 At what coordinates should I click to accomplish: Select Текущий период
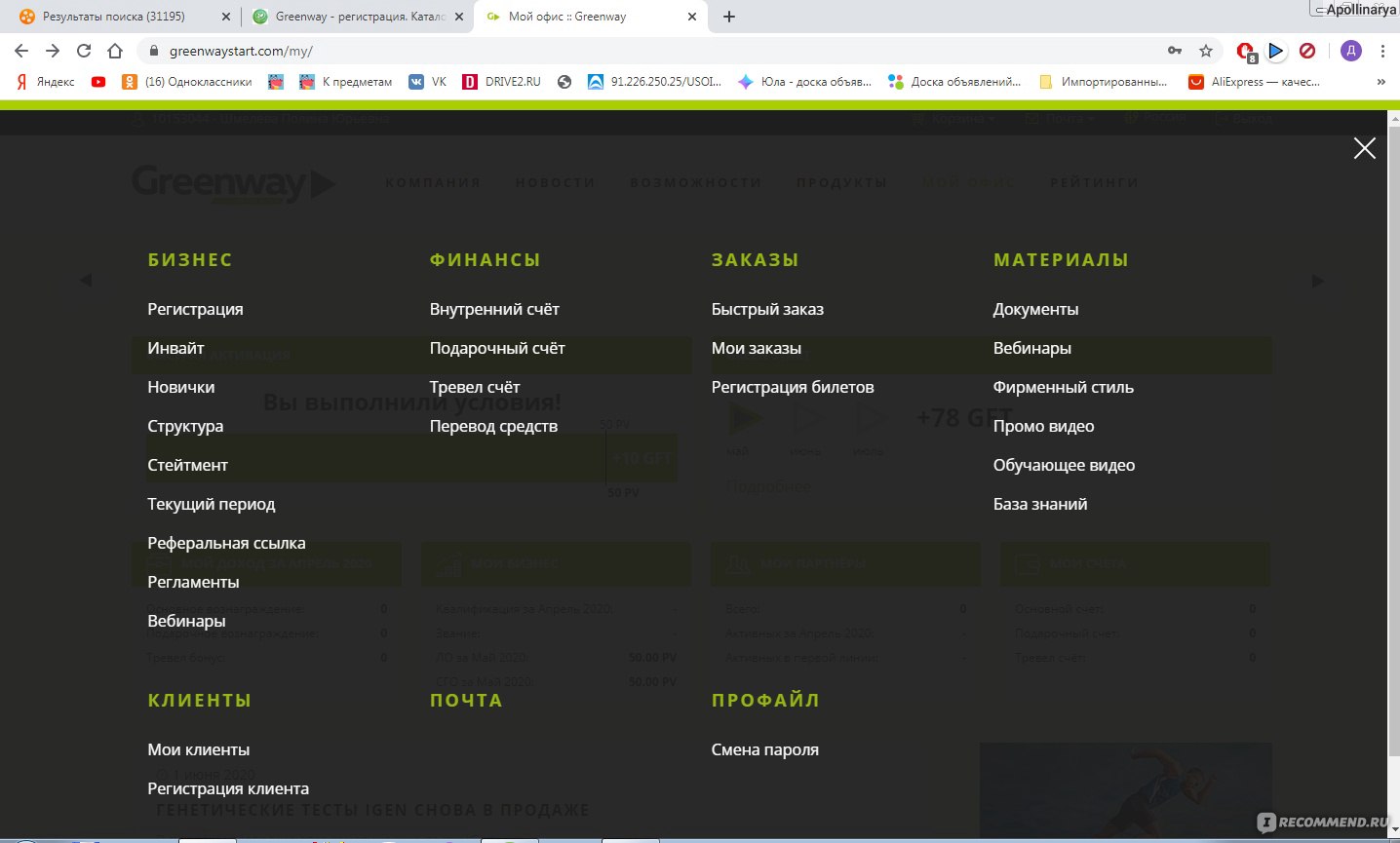(x=211, y=504)
